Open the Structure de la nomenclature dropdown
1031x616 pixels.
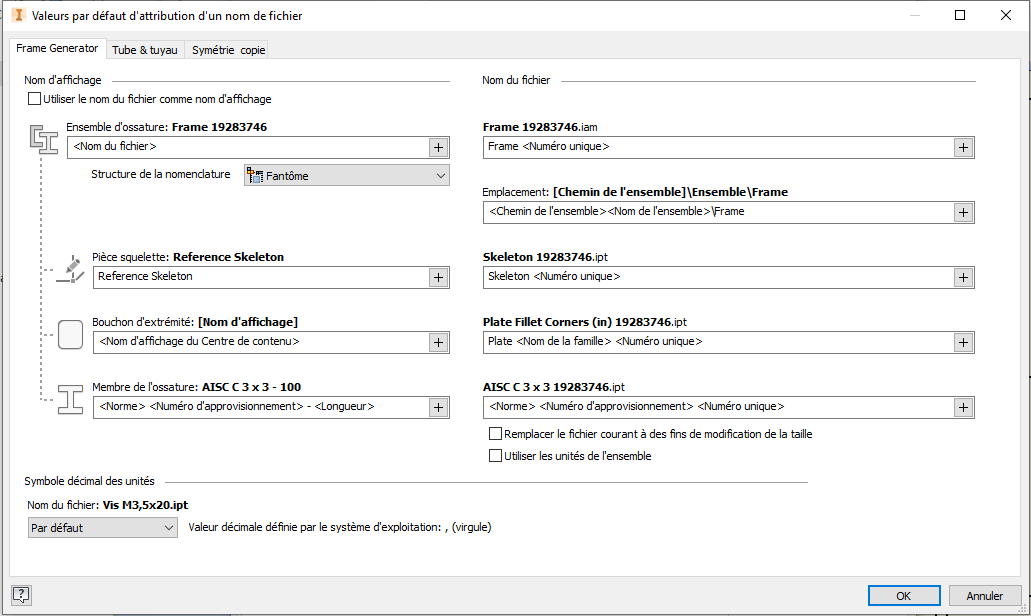[346, 176]
